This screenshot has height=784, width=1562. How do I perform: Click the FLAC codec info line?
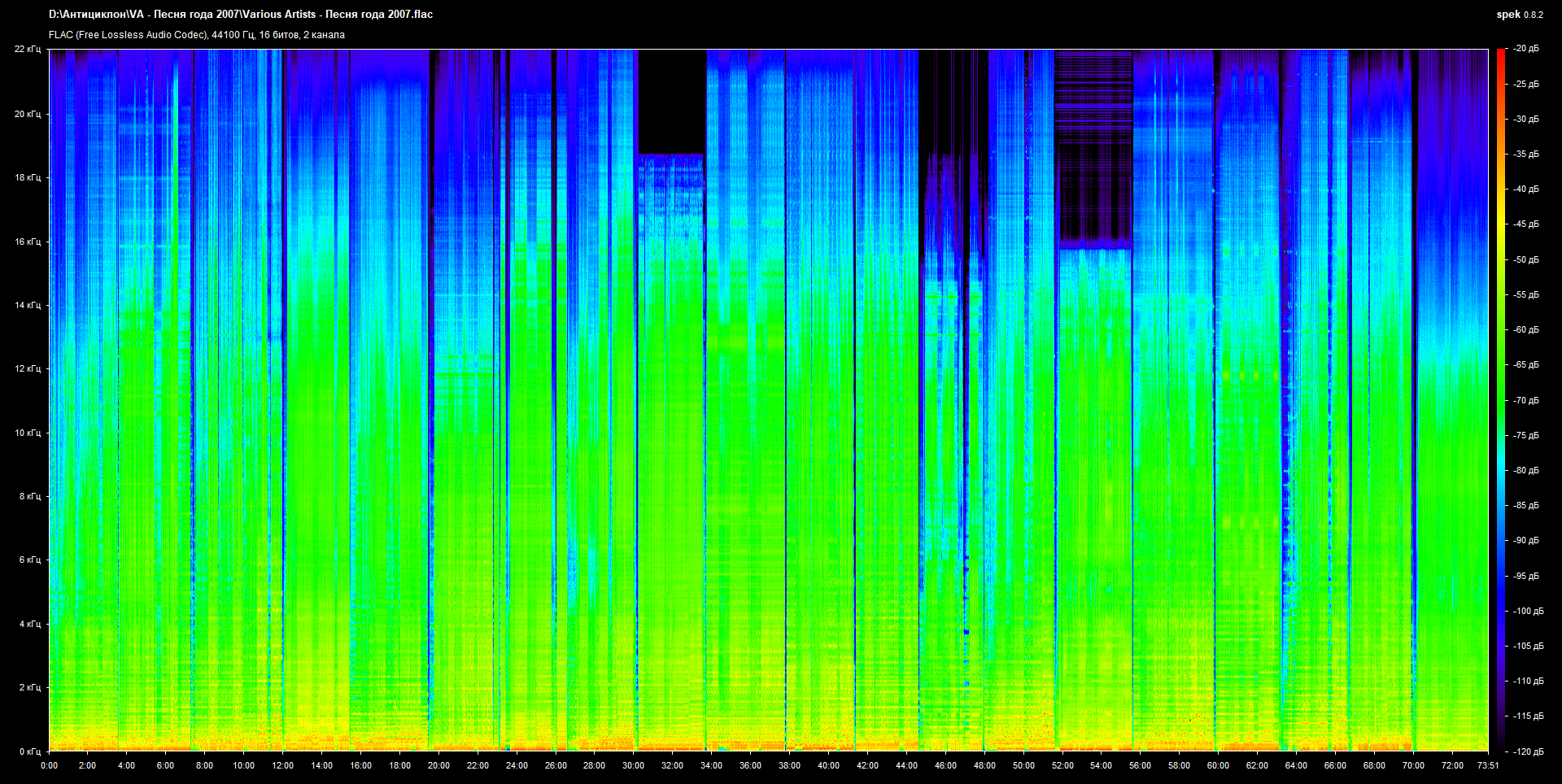197,35
